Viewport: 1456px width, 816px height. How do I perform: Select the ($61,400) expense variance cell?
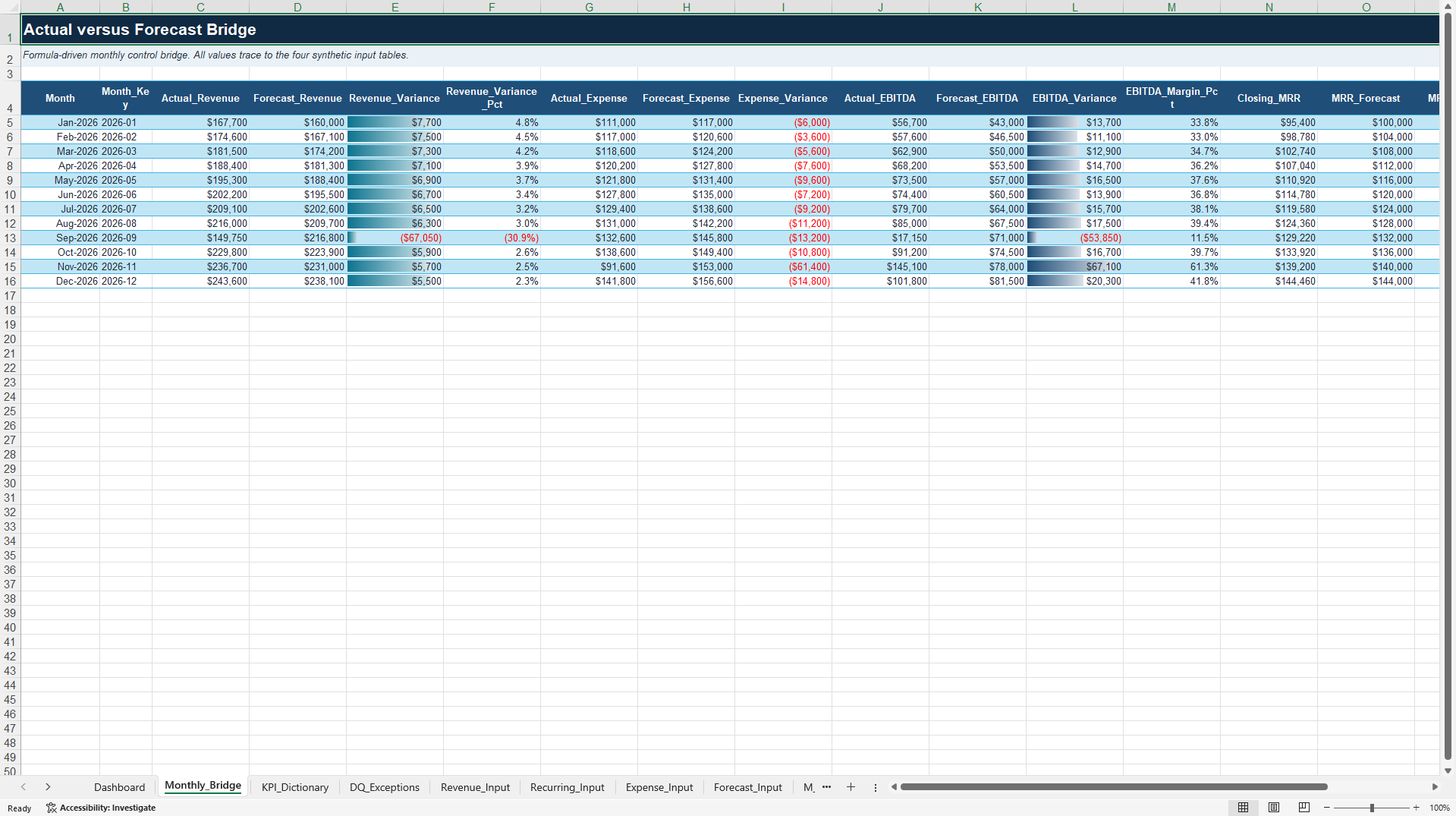[783, 266]
